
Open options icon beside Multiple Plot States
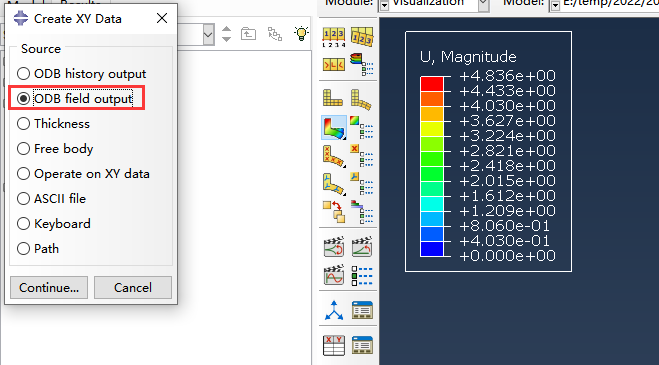pyautogui.click(x=362, y=212)
